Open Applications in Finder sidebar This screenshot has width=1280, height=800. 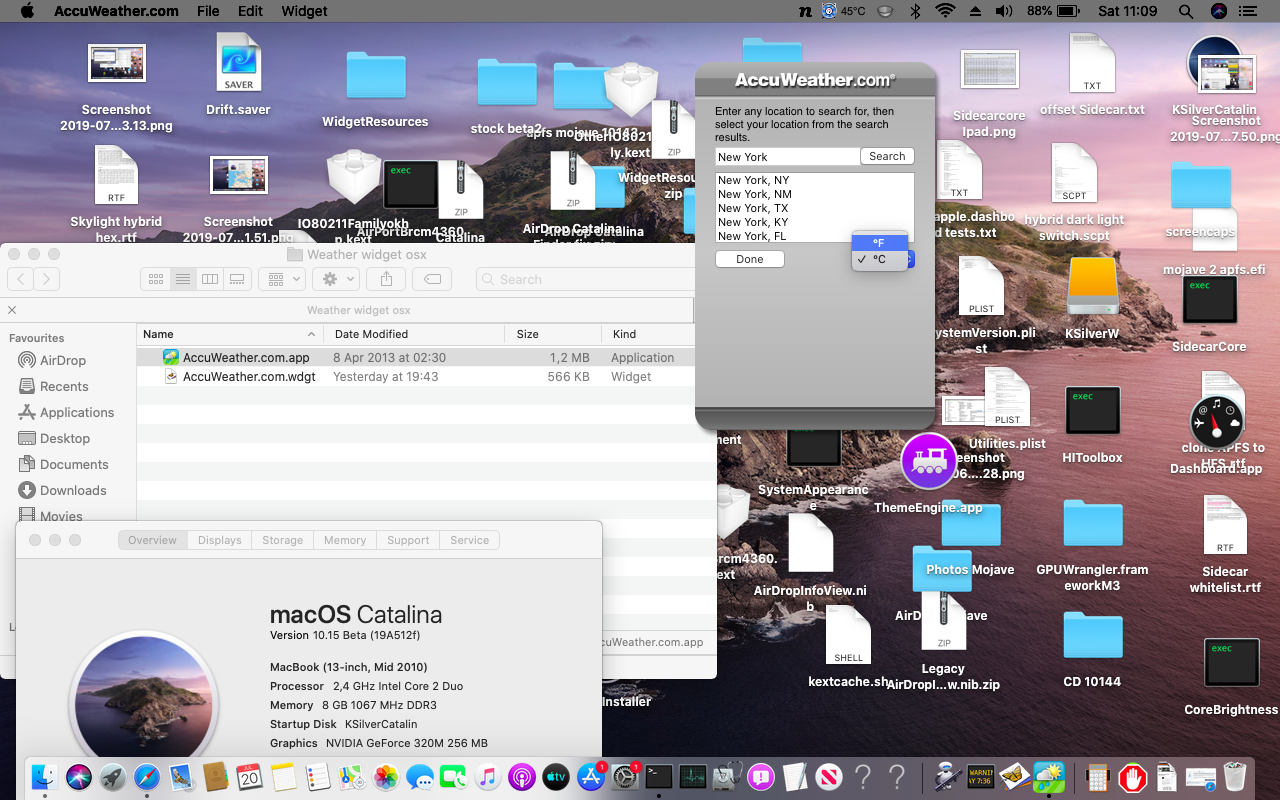coord(66,412)
